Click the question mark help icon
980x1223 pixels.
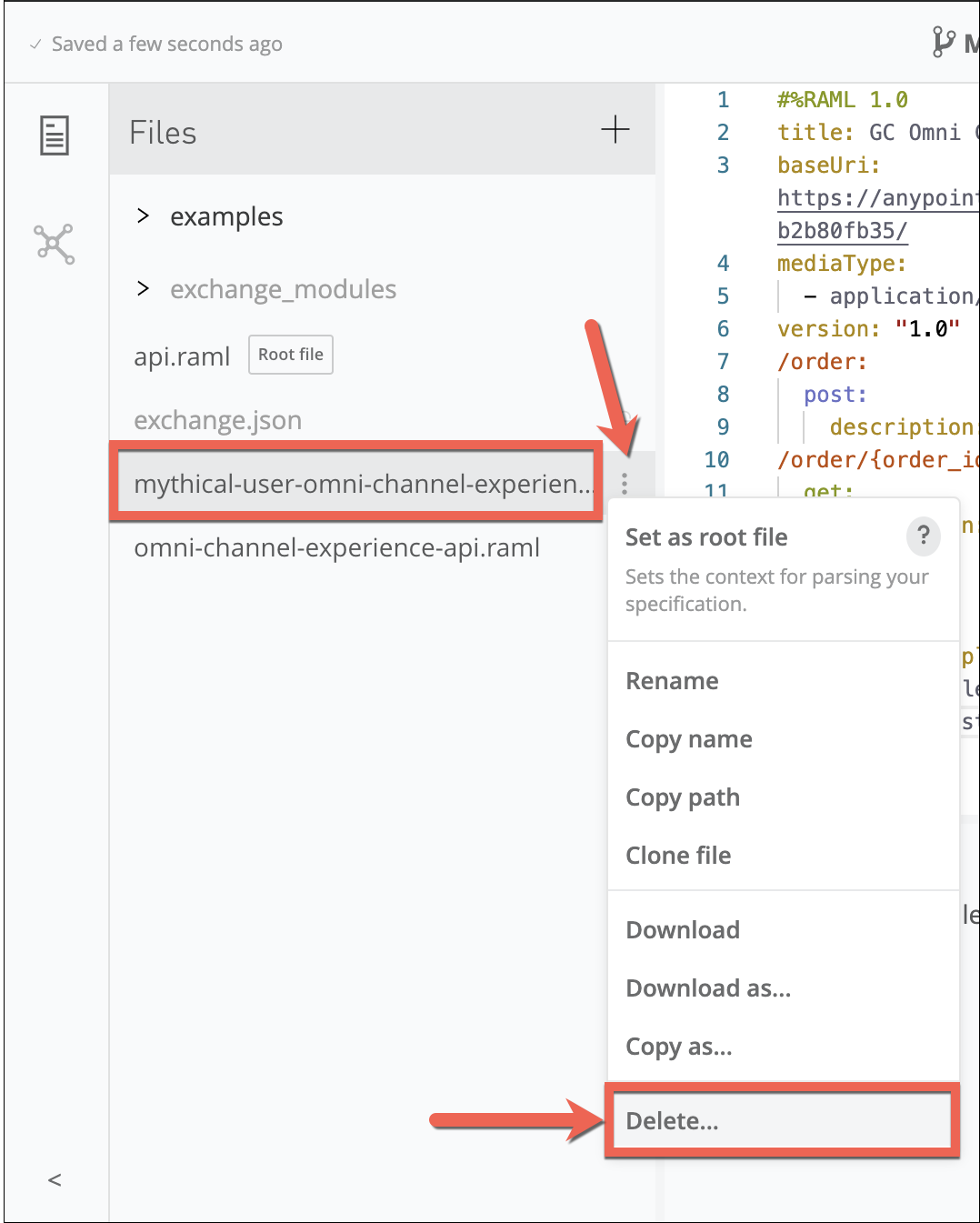point(923,536)
